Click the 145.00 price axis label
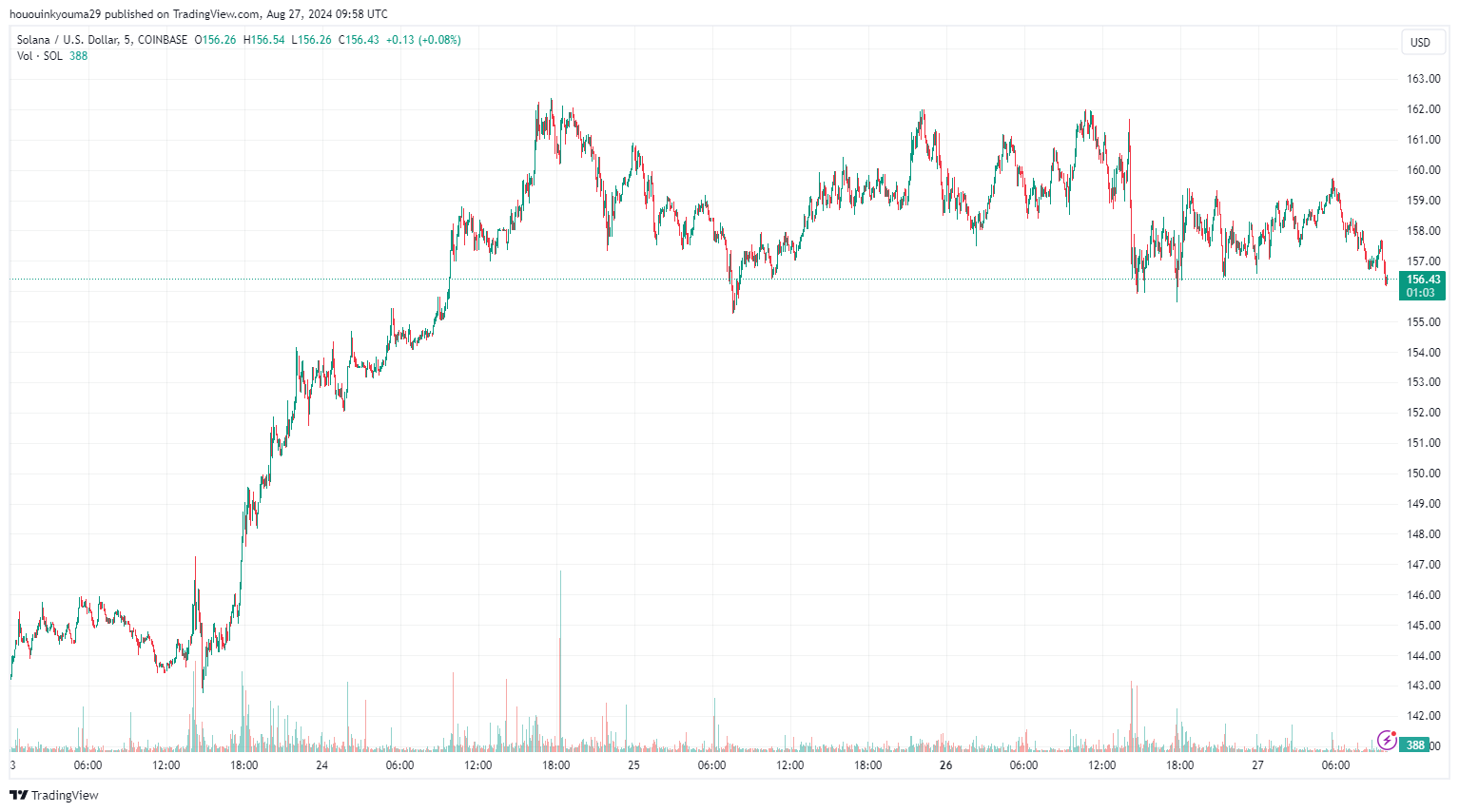1459x812 pixels. click(x=1423, y=626)
